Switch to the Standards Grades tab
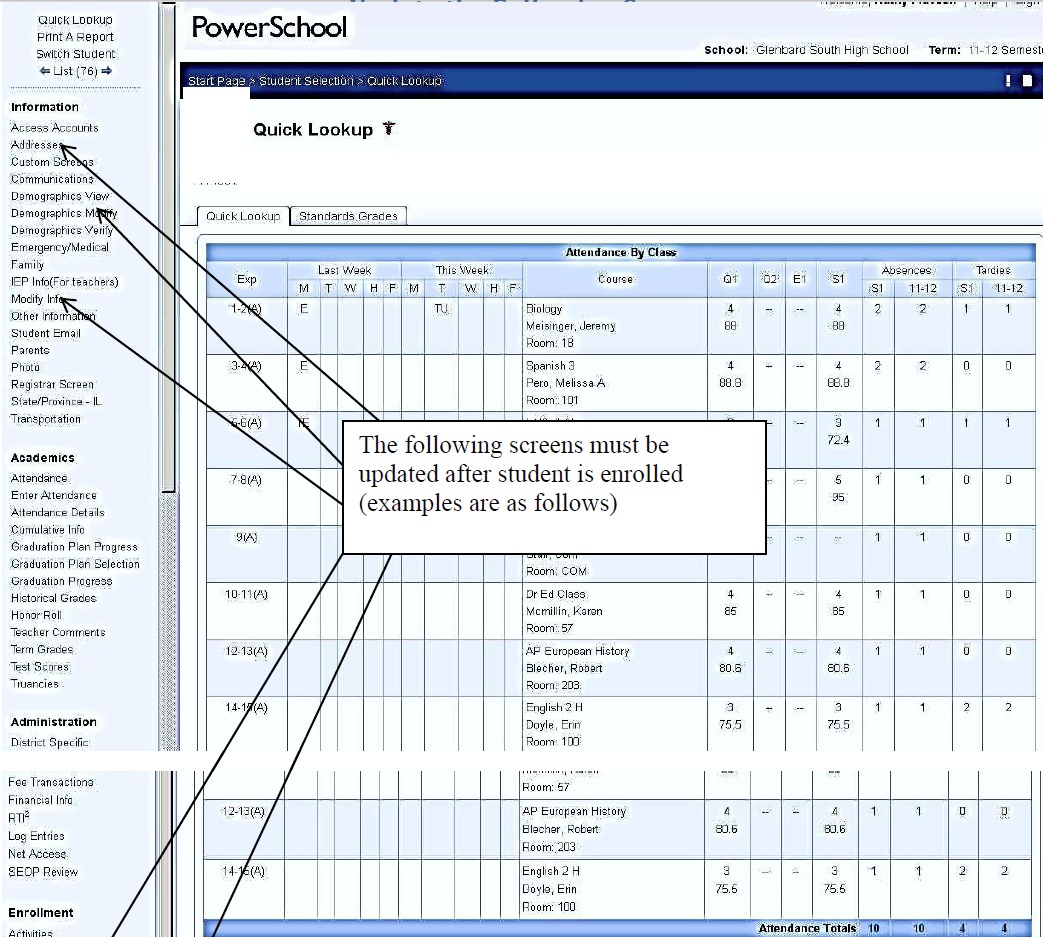 (x=348, y=216)
